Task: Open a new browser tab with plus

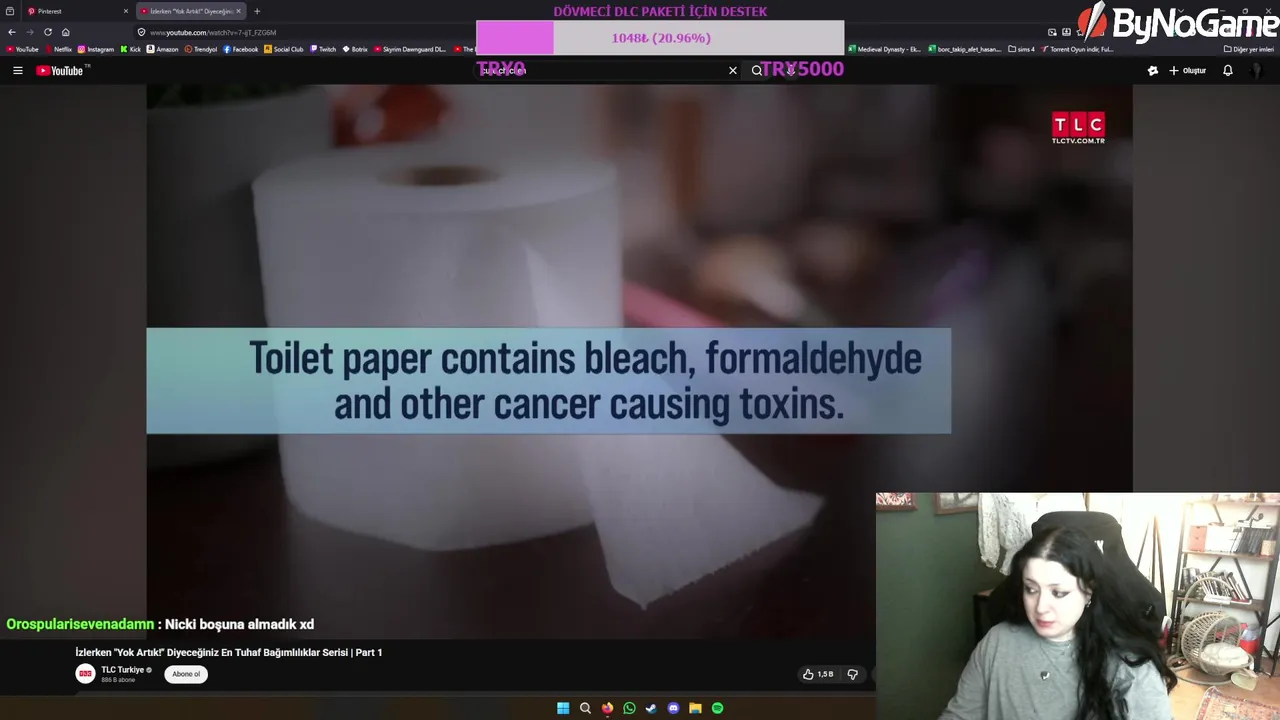Action: tap(257, 11)
